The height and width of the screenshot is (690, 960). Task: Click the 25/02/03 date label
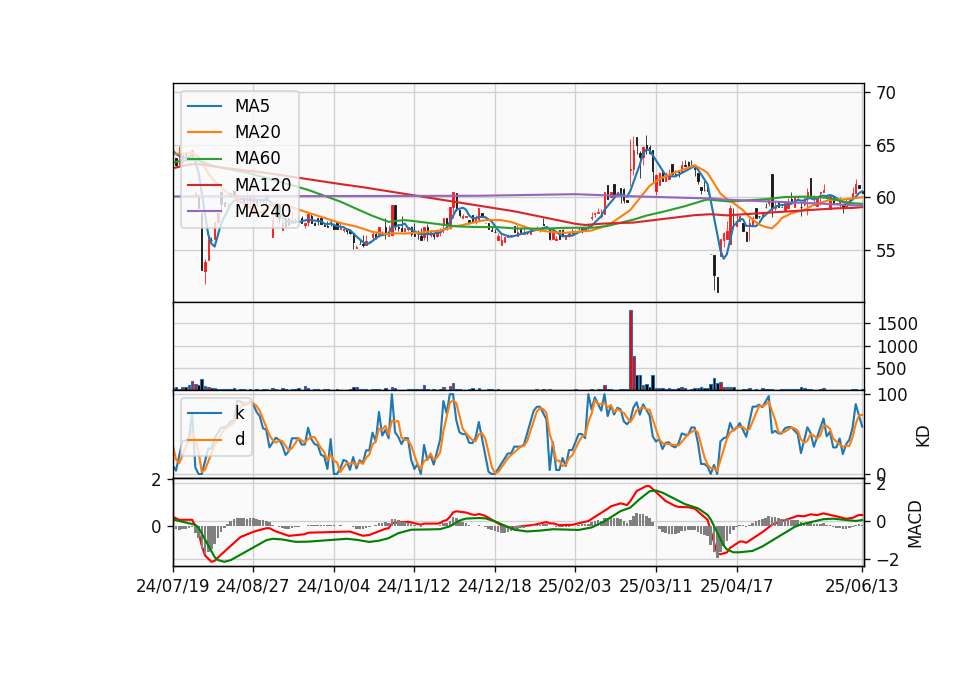[575, 586]
